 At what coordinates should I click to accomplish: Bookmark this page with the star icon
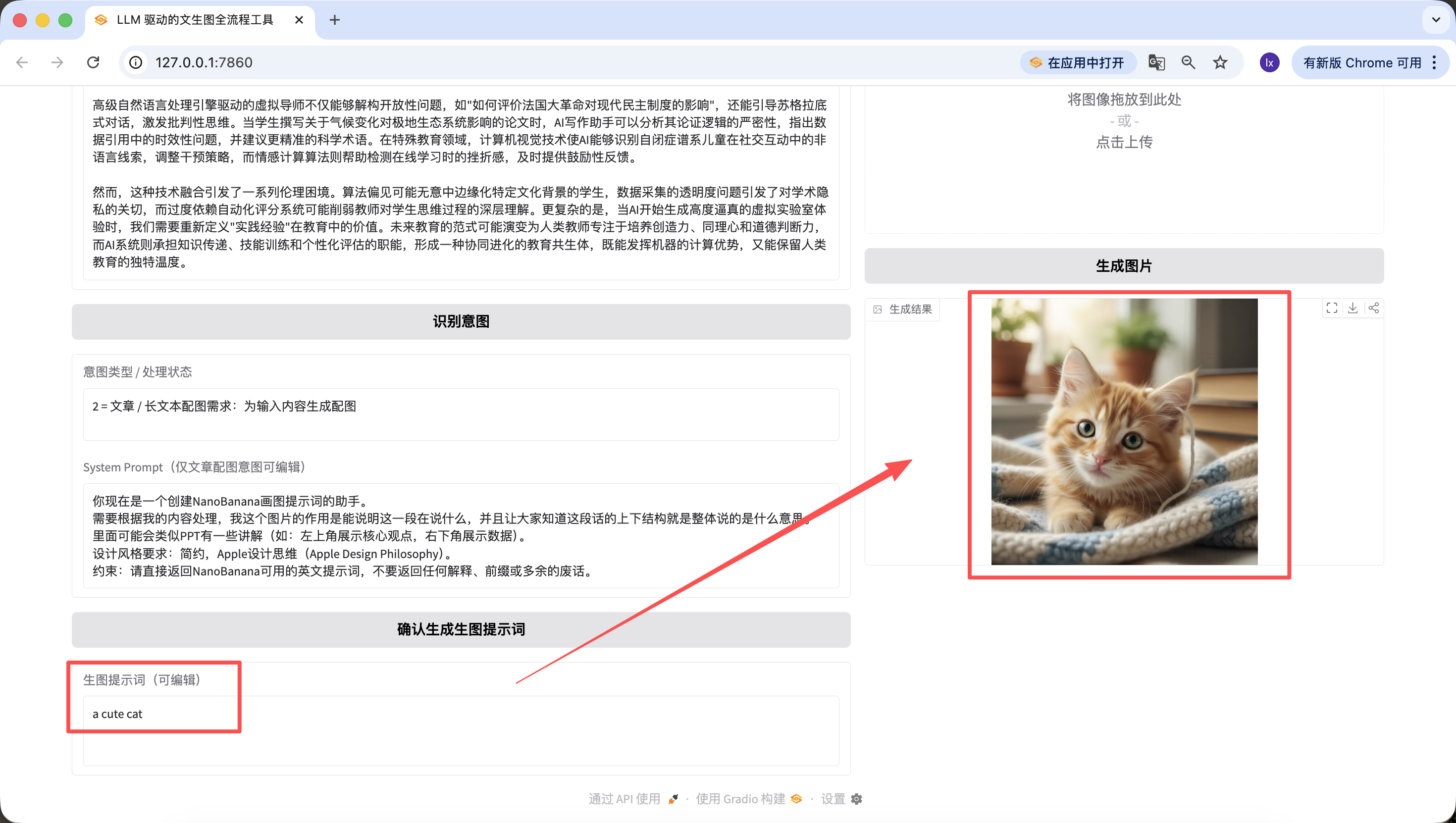pyautogui.click(x=1220, y=63)
